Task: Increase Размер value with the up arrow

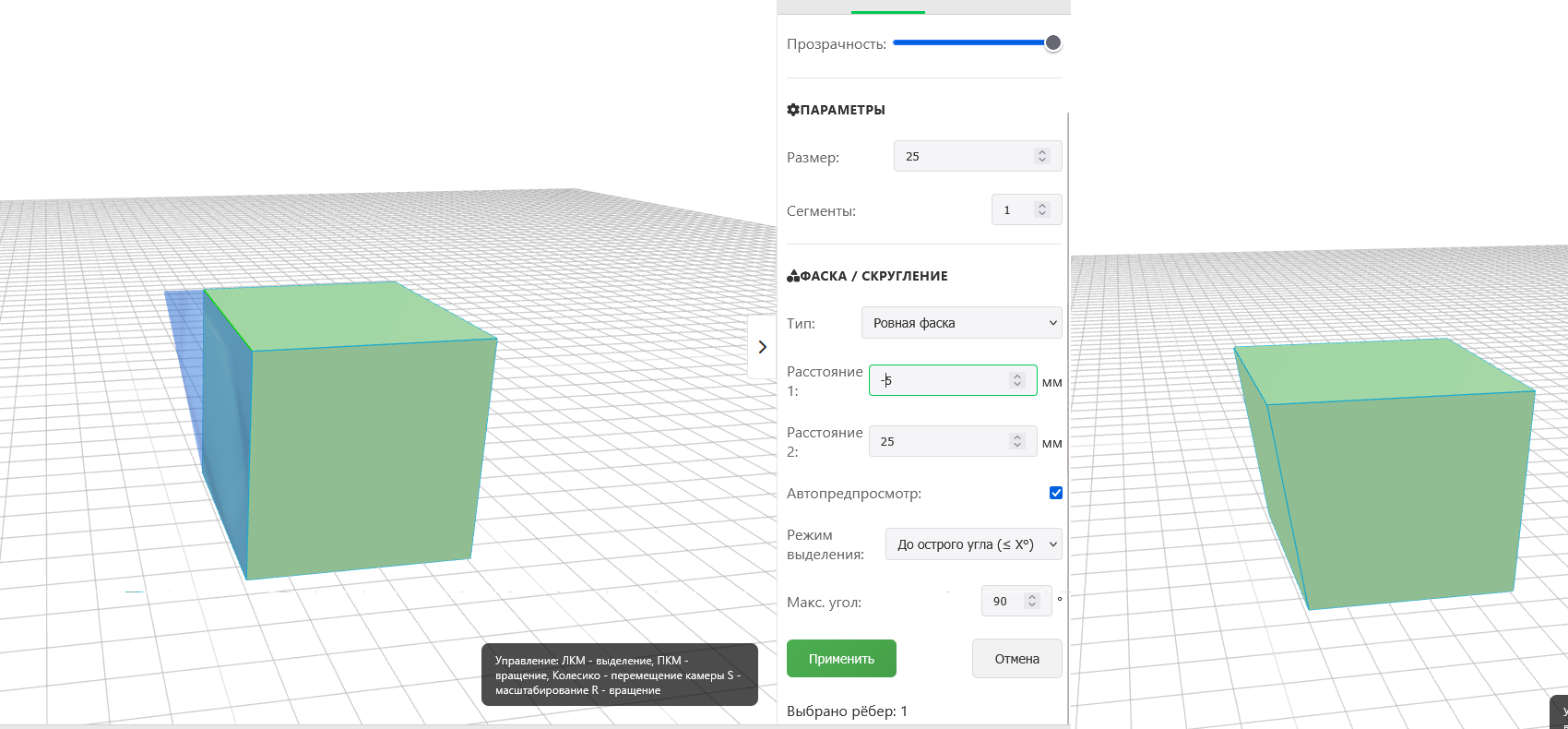Action: coord(1042,152)
